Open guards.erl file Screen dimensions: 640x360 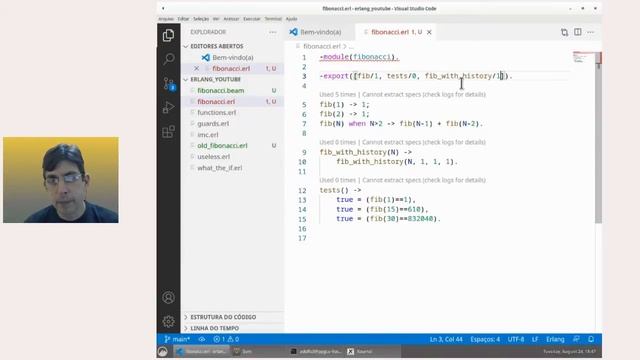click(213, 124)
